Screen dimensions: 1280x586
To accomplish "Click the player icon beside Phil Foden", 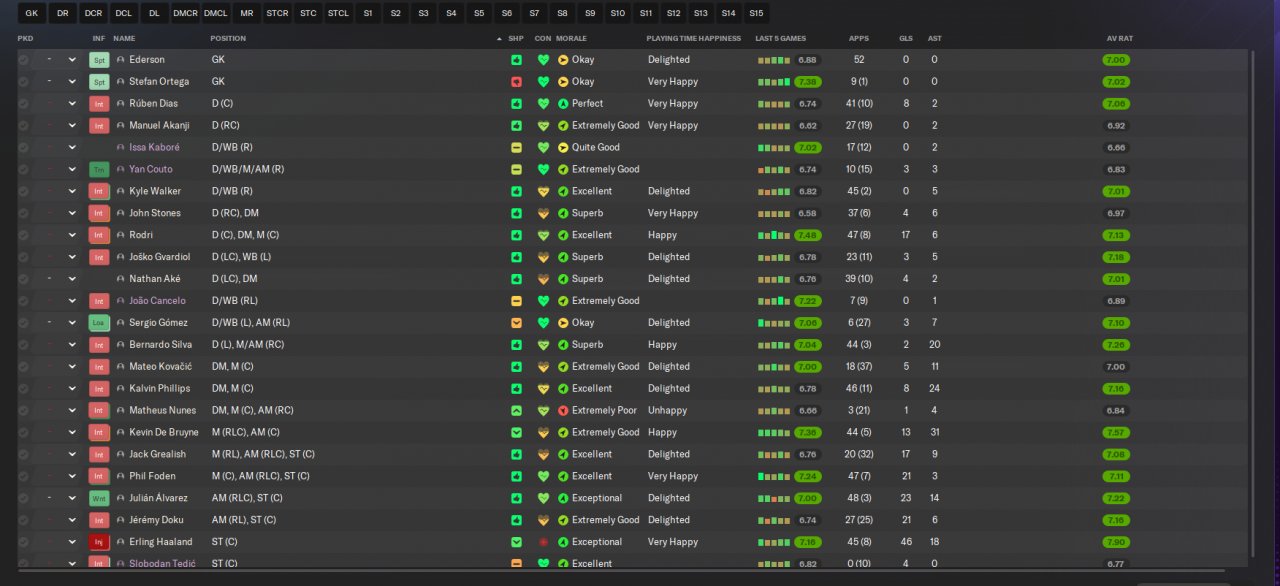I will (121, 476).
